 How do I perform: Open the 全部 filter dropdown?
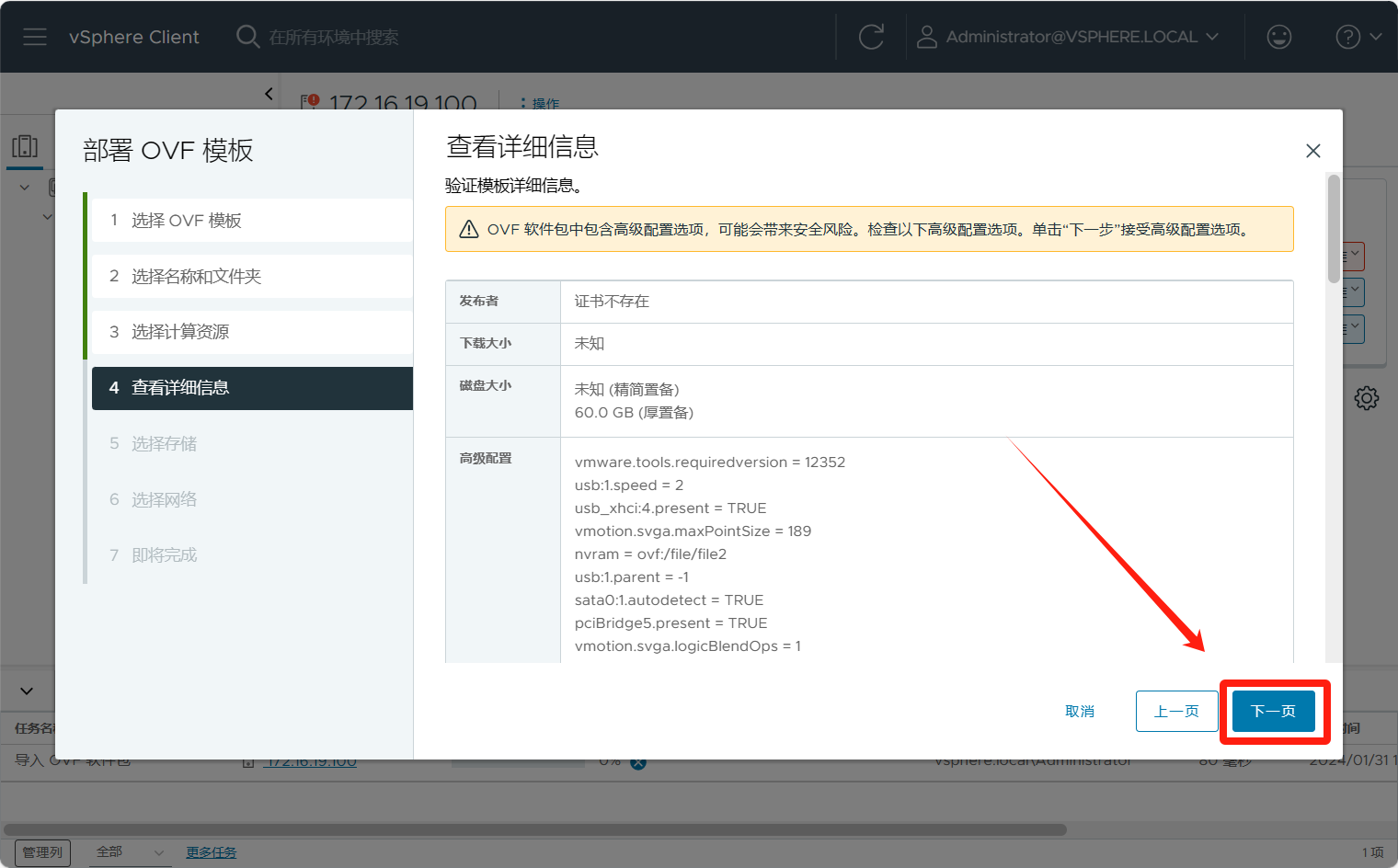point(130,852)
